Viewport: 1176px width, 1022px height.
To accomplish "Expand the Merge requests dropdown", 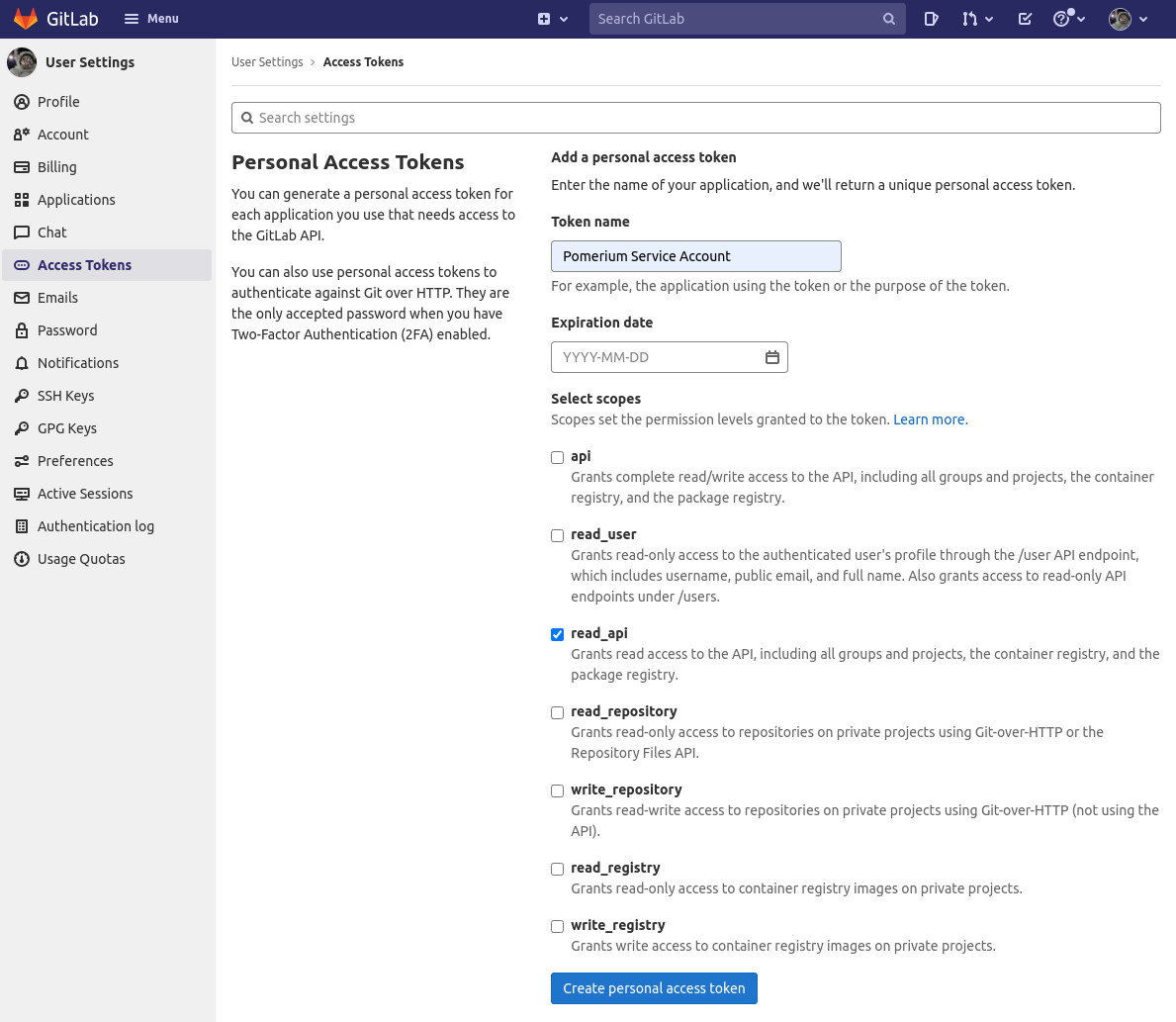I will tap(977, 20).
